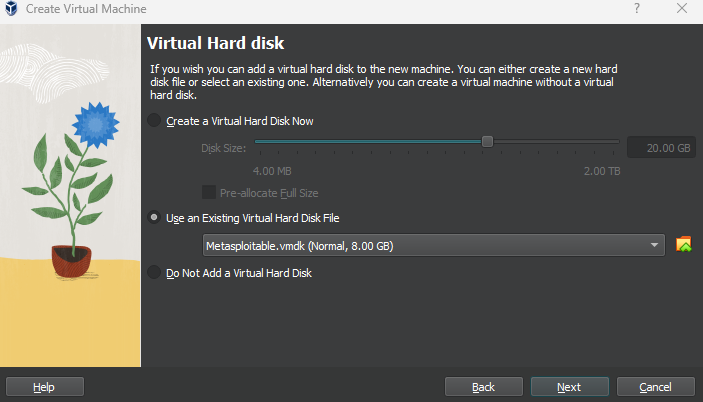Screen dimensions: 703x402
Task: Click the 20.00 GB disk size field
Action: (x=661, y=147)
